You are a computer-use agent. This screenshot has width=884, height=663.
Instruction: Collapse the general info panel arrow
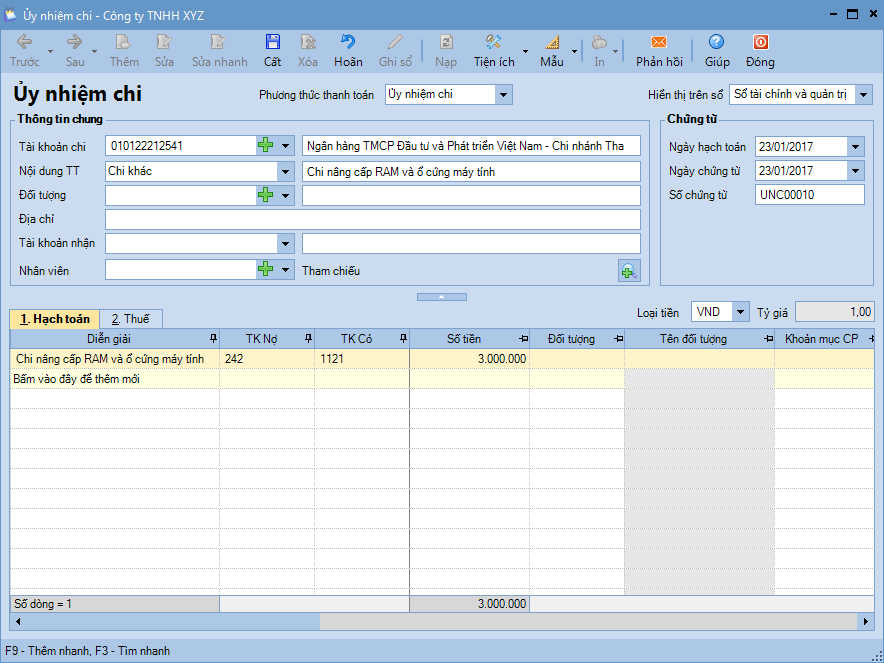pyautogui.click(x=441, y=297)
